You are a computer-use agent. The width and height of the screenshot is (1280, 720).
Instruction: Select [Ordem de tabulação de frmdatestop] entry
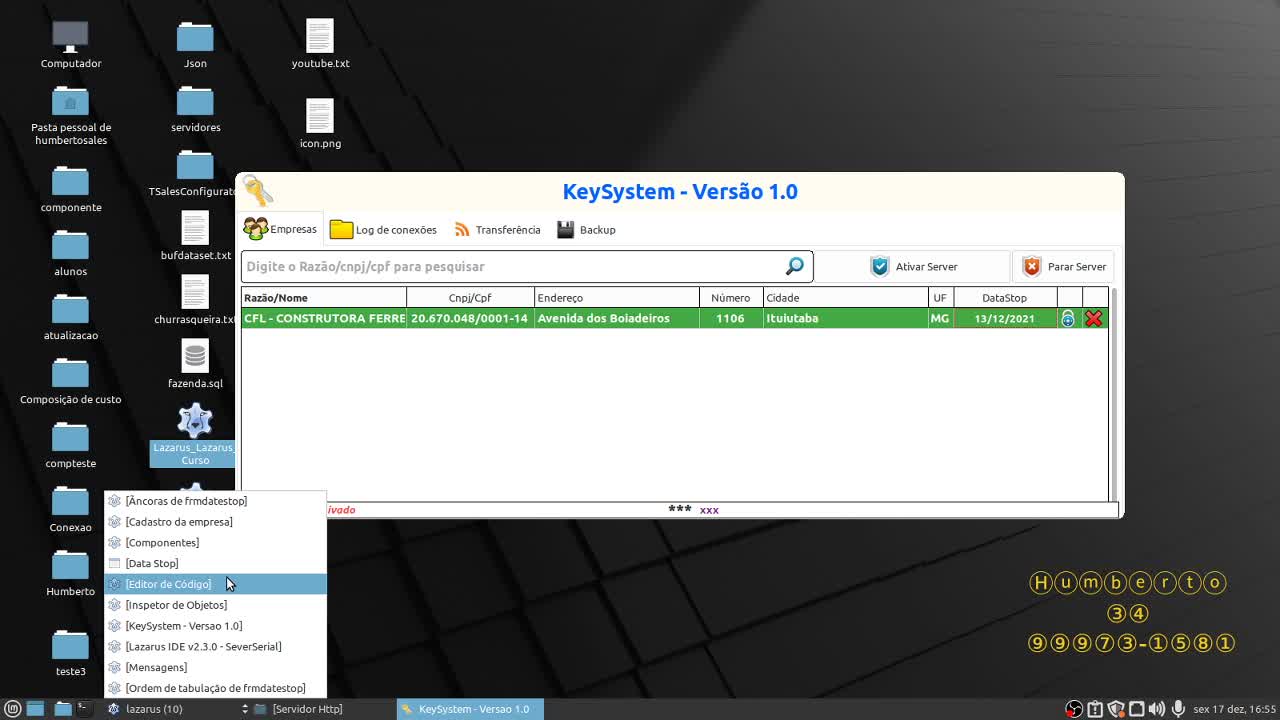(215, 688)
